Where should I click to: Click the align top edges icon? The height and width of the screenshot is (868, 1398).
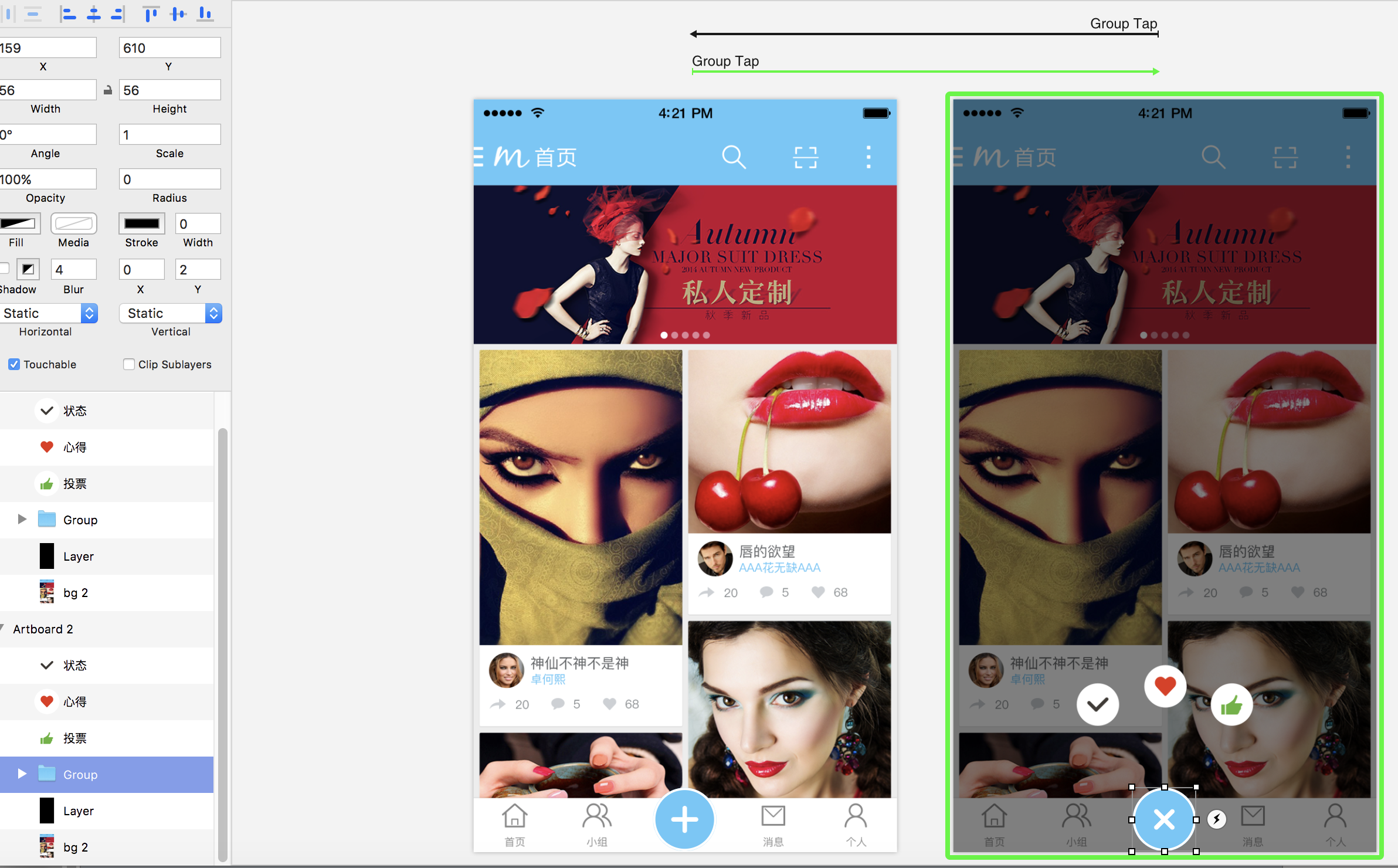tap(151, 14)
